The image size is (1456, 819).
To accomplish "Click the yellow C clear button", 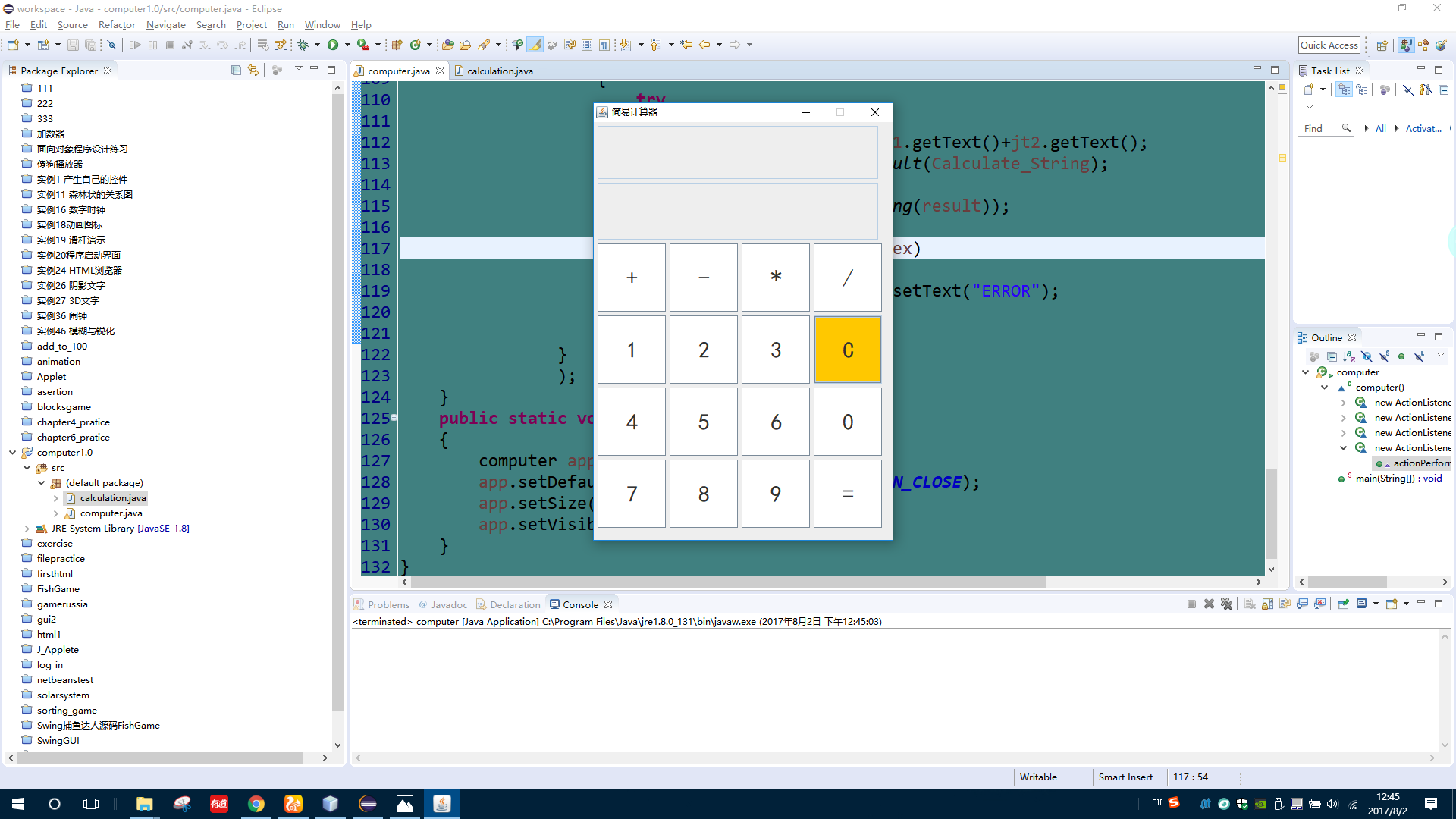I will pyautogui.click(x=848, y=350).
